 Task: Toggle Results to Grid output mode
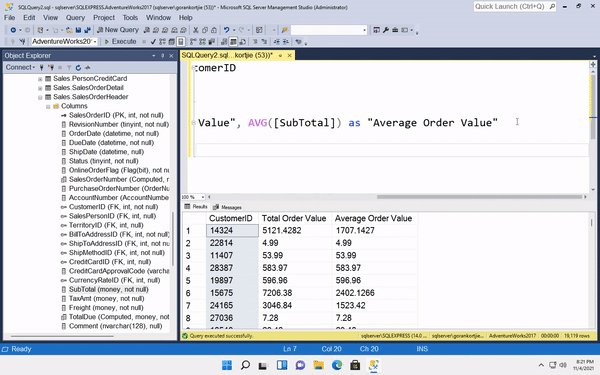pyautogui.click(x=233, y=41)
